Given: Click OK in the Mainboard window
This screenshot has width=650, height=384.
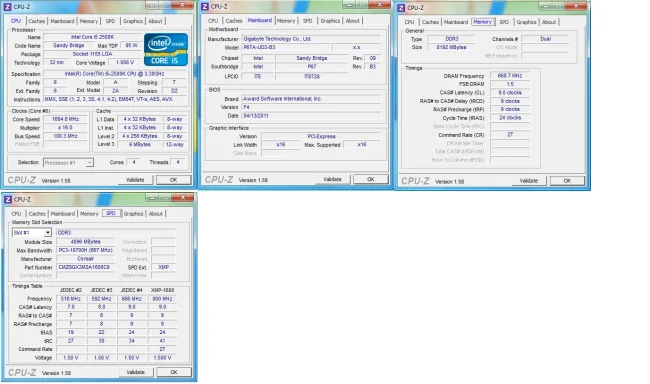Looking at the screenshot, I should click(x=371, y=180).
